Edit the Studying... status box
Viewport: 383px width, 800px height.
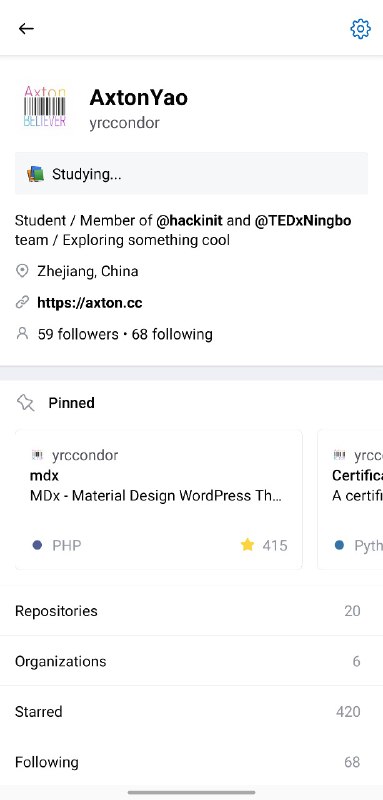click(x=191, y=173)
